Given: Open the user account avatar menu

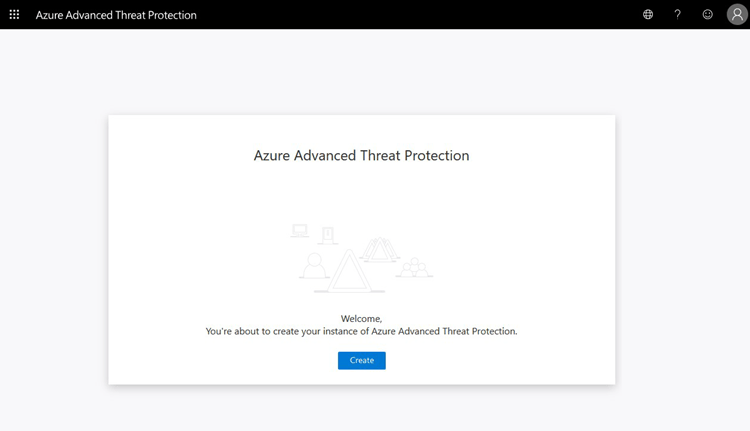Looking at the screenshot, I should (737, 15).
